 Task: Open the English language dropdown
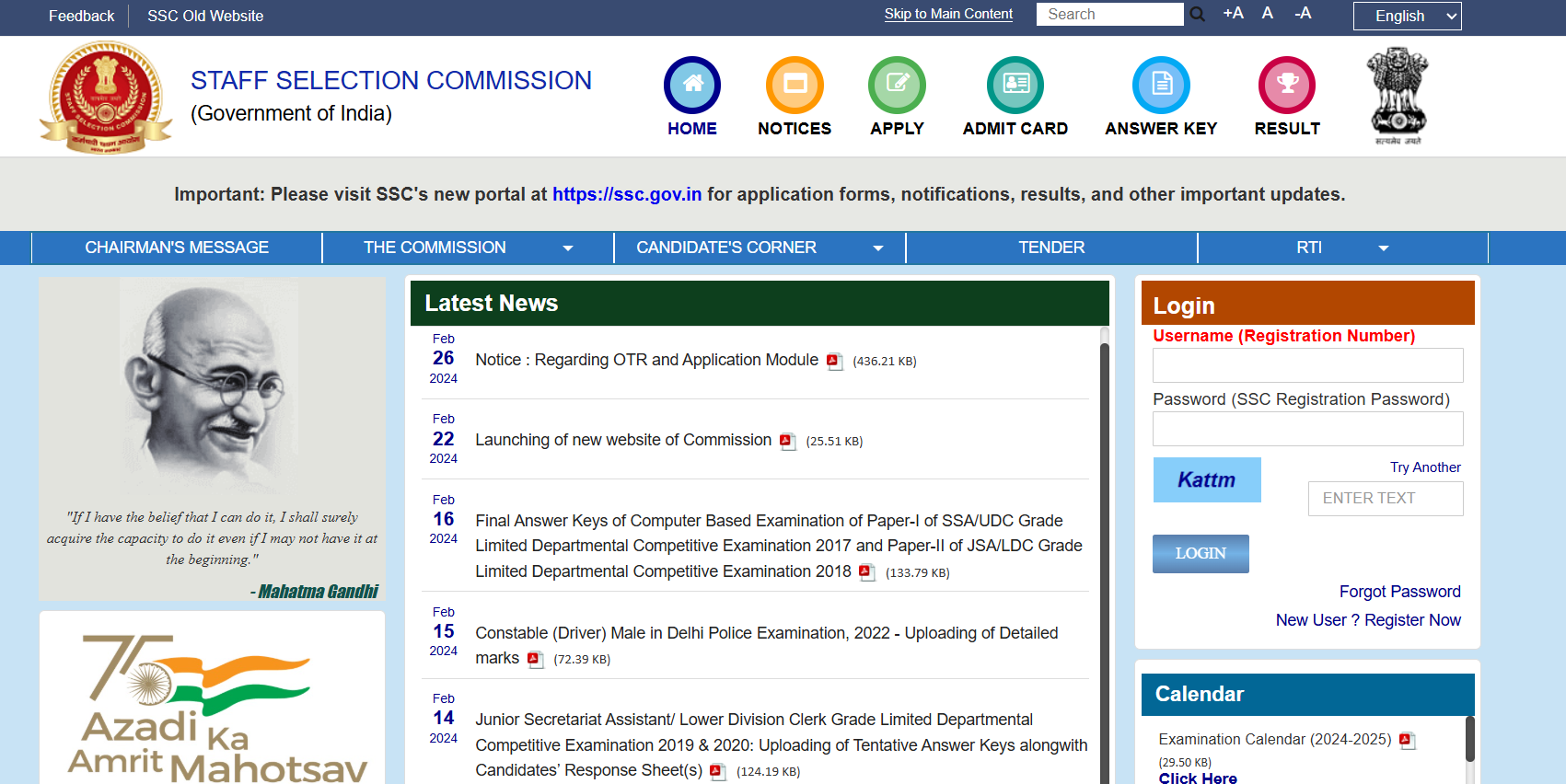(1407, 16)
